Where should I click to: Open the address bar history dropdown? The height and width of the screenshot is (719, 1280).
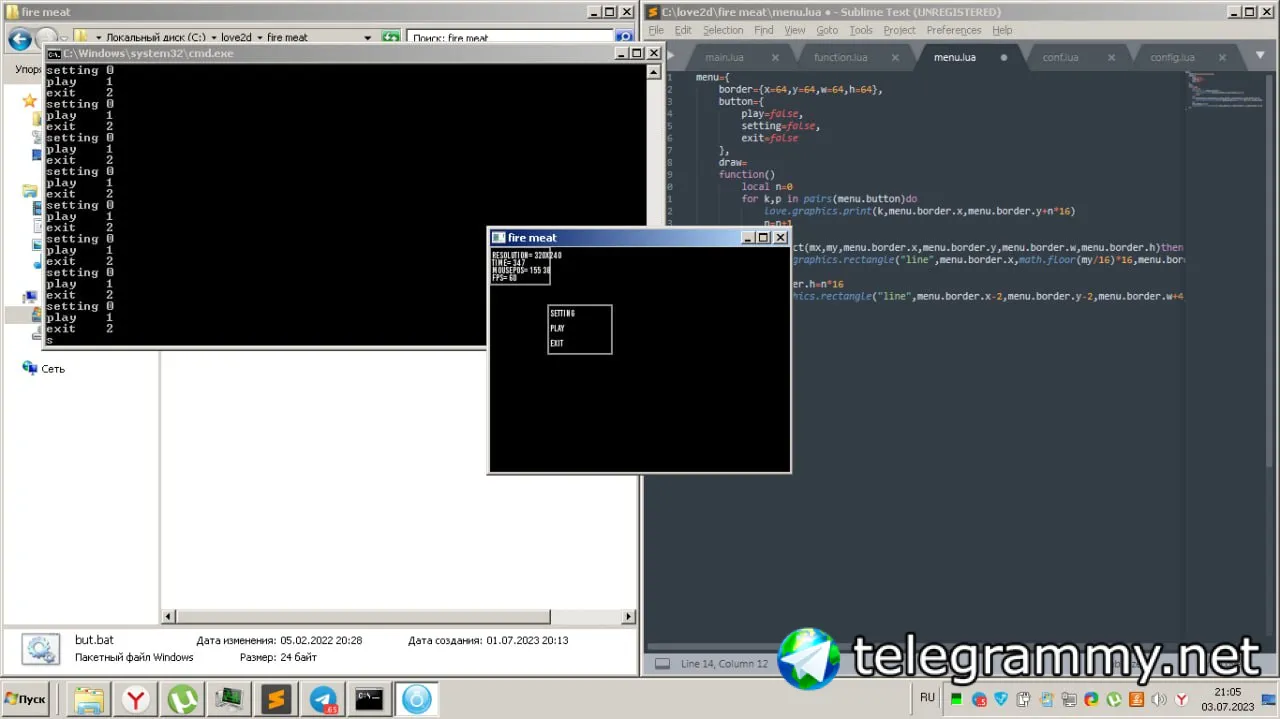(x=368, y=37)
